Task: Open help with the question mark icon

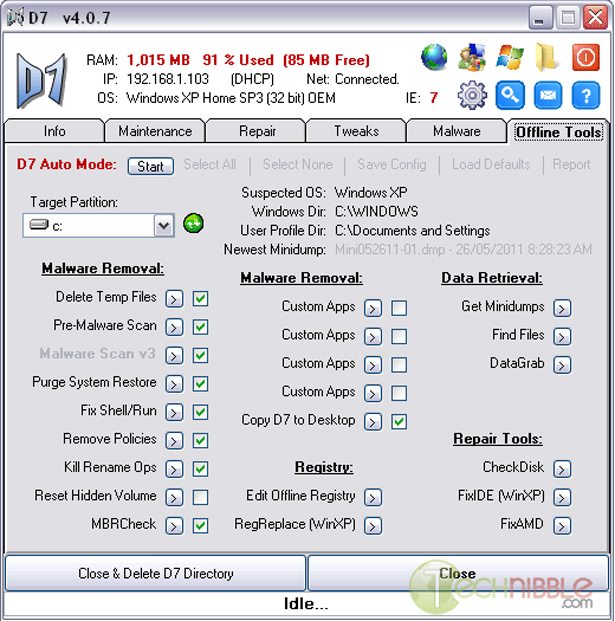Action: (585, 96)
